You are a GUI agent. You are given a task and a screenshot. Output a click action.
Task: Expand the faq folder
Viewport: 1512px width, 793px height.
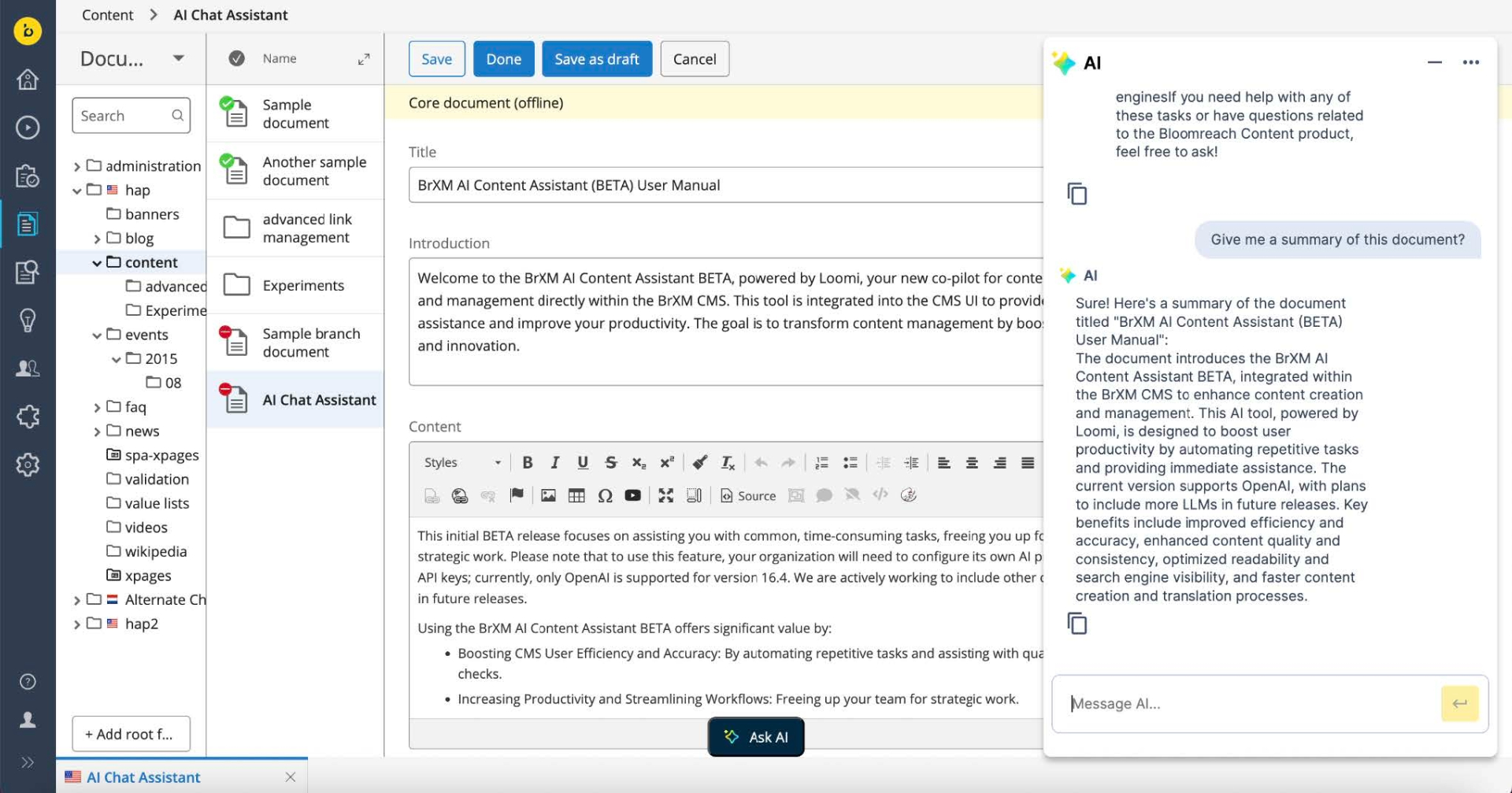click(x=97, y=408)
